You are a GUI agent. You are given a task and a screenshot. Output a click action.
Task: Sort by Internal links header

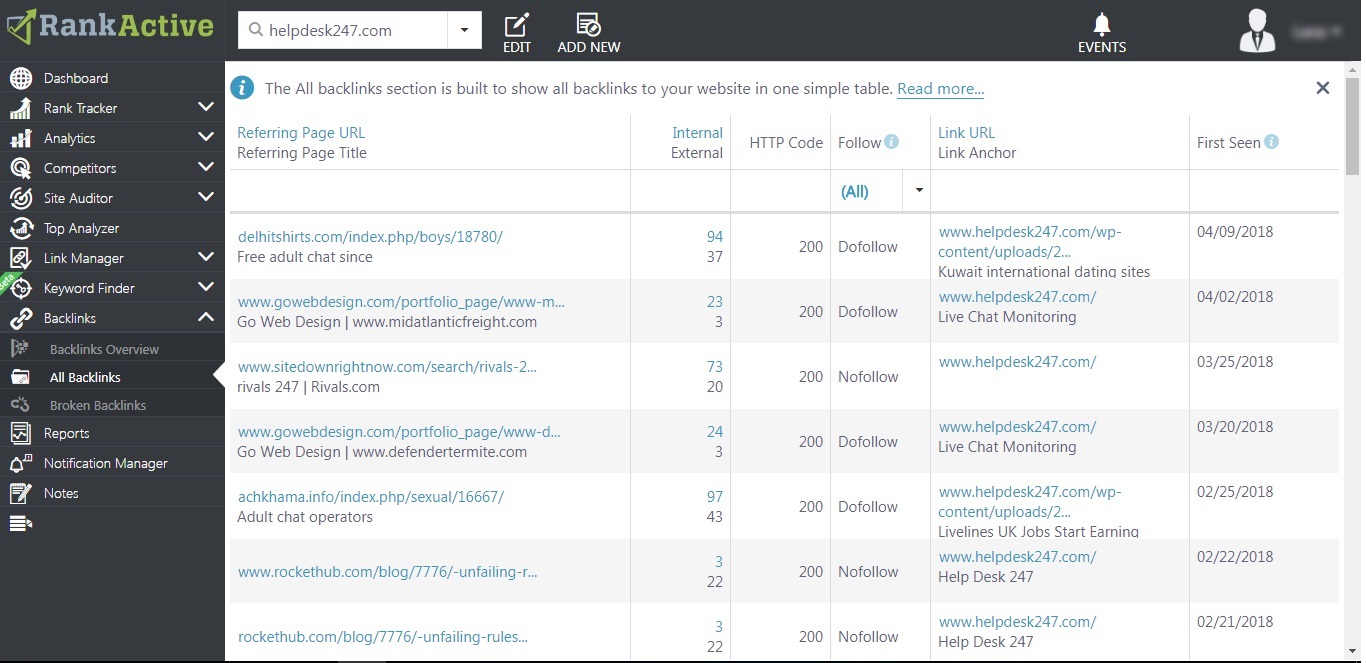pyautogui.click(x=697, y=132)
